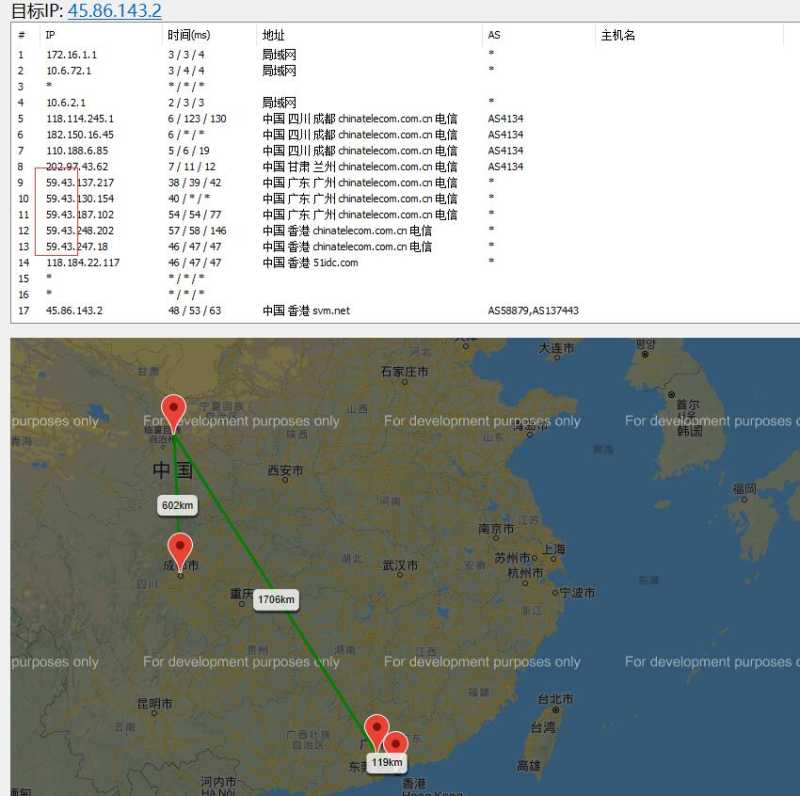Click the 时间(ms) column header

click(188, 35)
